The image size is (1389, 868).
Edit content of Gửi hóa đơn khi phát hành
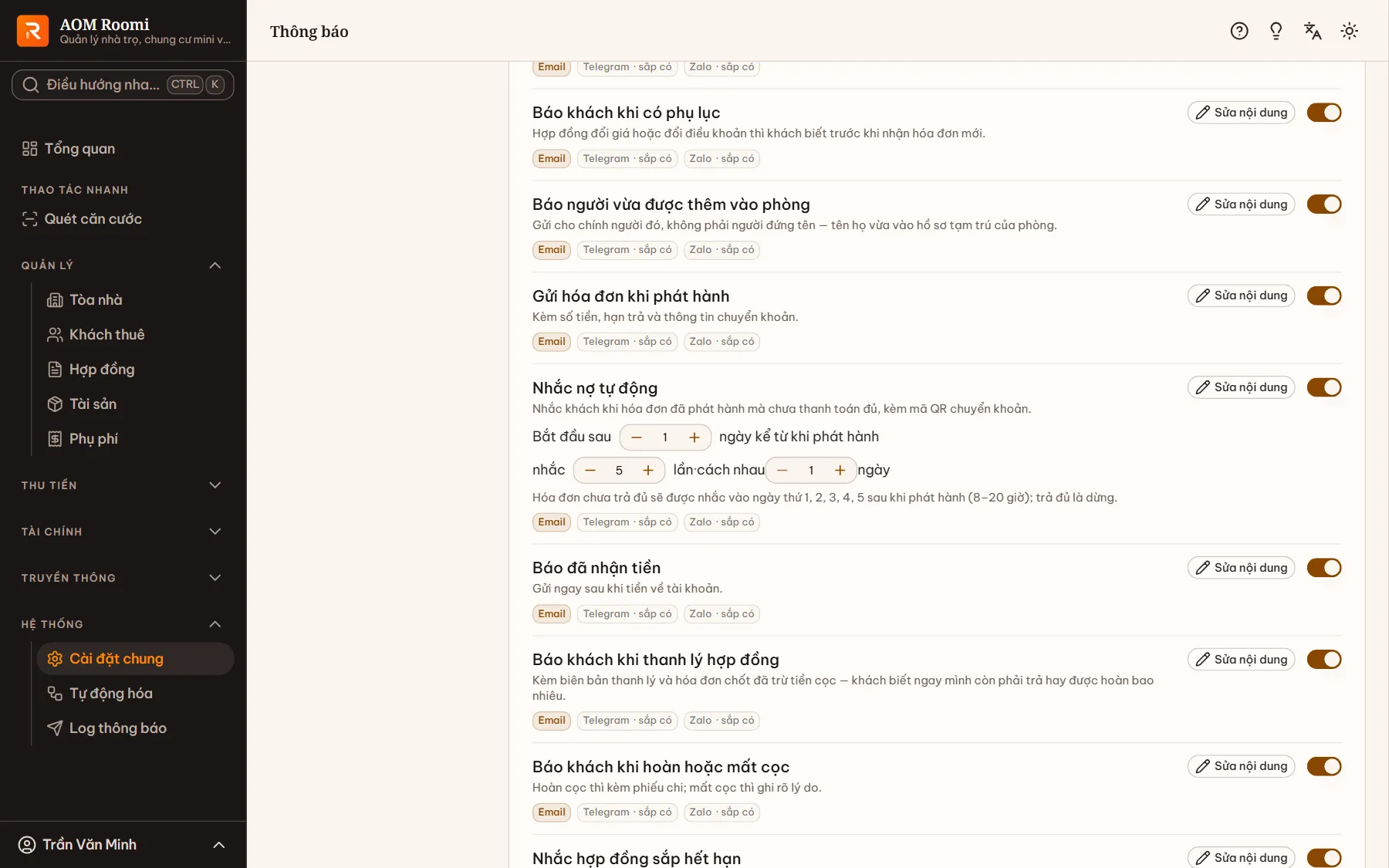(1241, 296)
